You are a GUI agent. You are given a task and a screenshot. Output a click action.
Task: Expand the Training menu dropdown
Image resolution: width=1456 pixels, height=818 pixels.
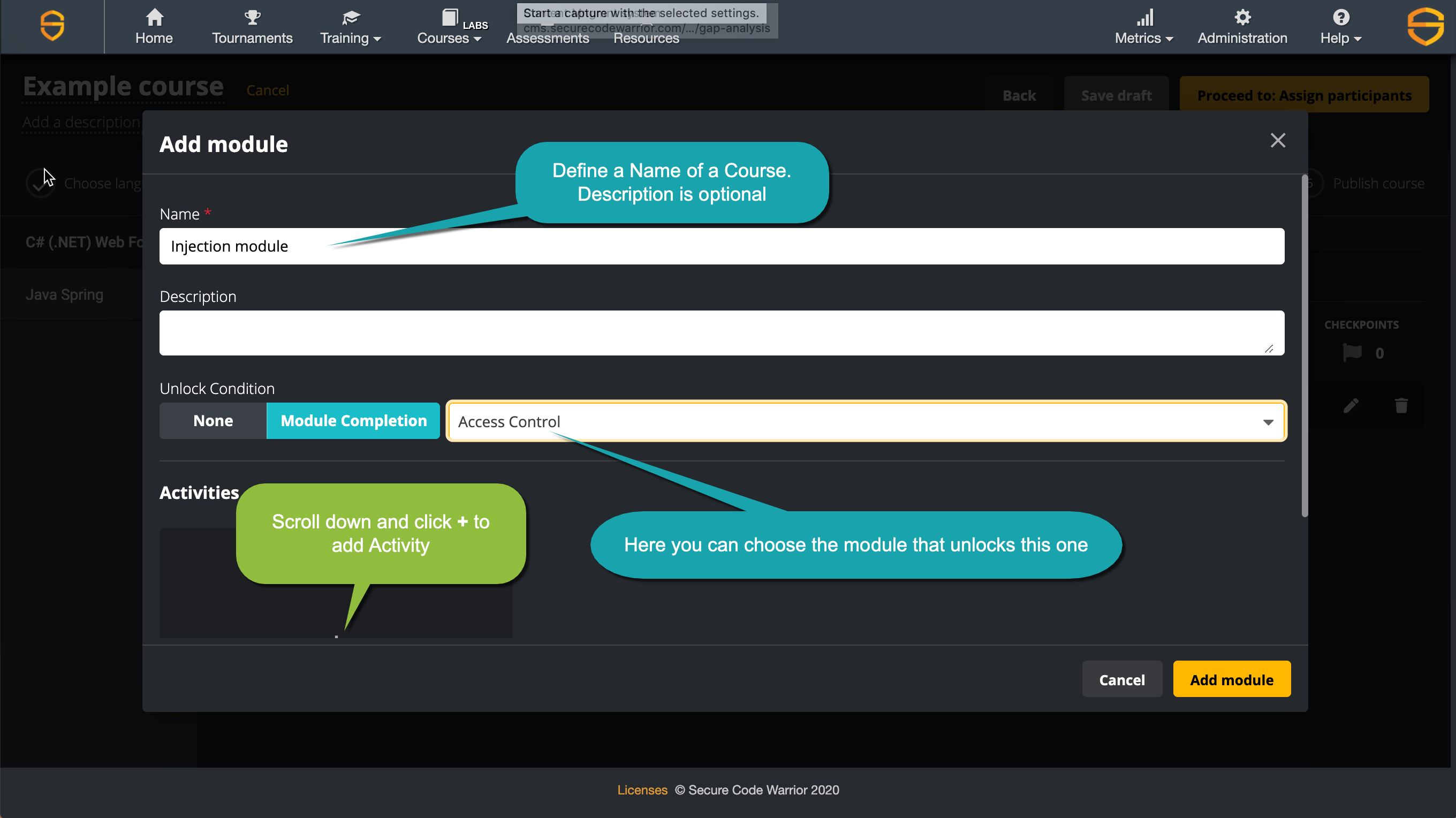[351, 38]
